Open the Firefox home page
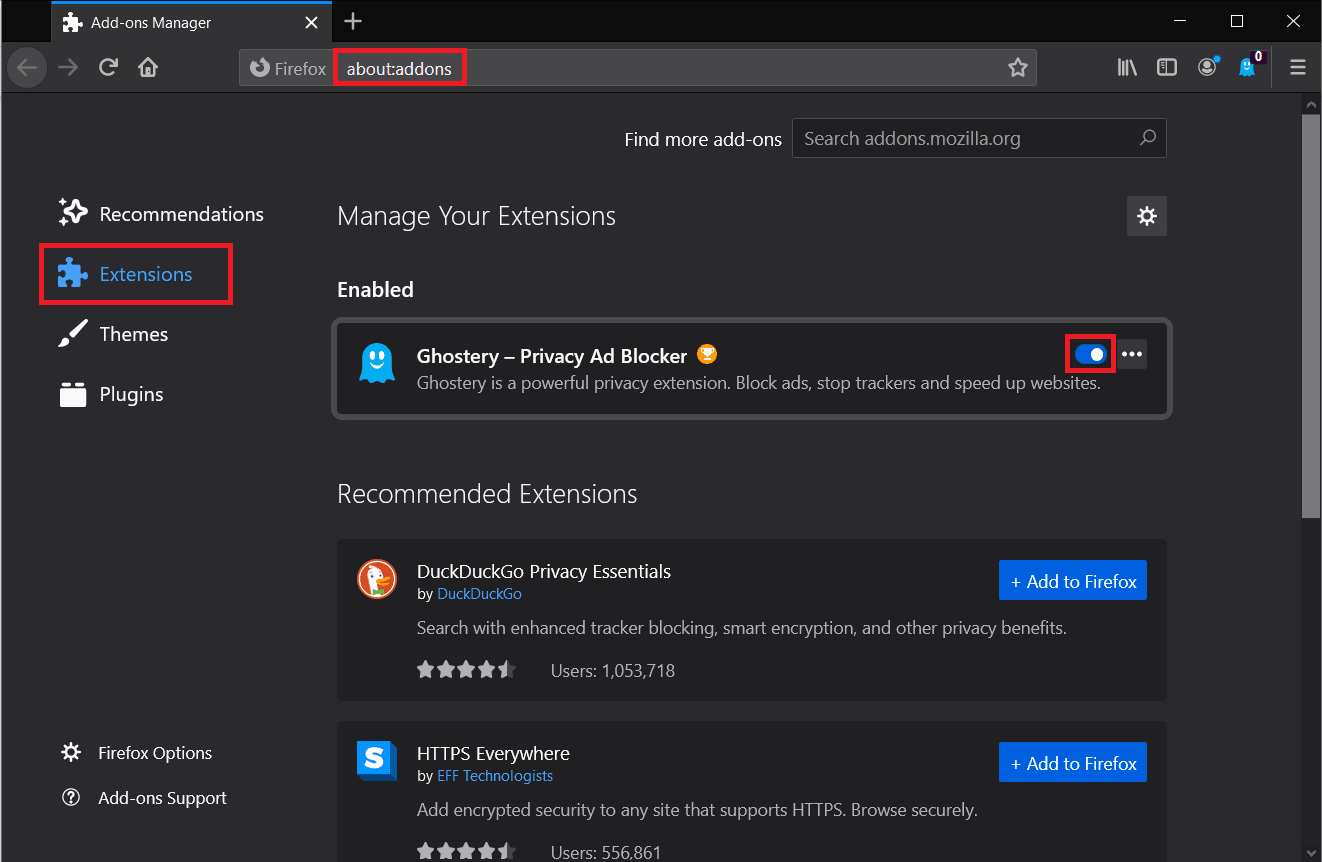The image size is (1322, 862). click(x=148, y=68)
